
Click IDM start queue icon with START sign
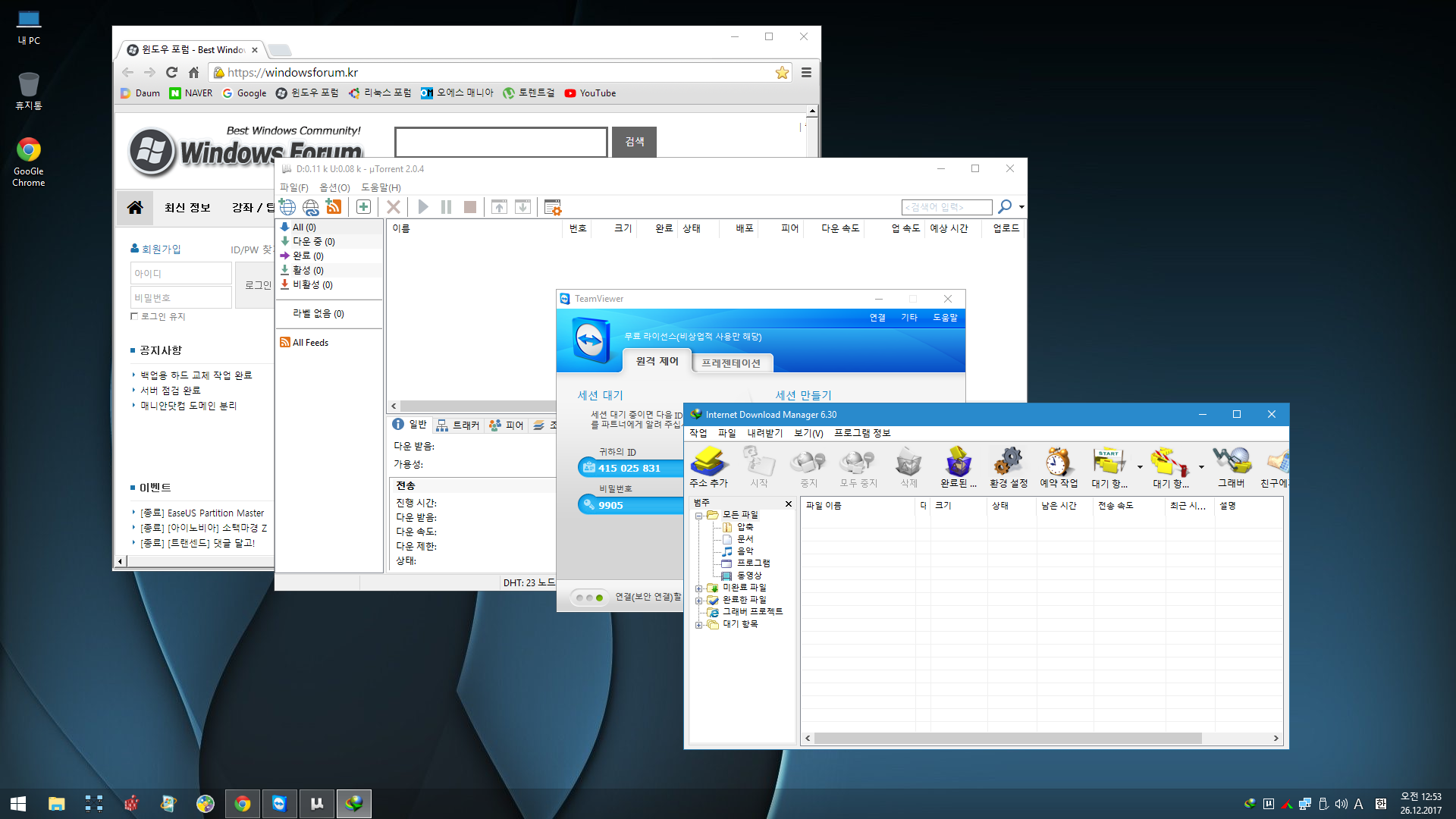[1109, 467]
